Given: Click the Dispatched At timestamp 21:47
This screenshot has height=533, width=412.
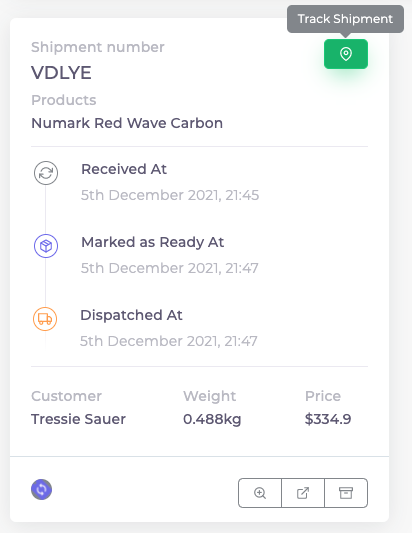Looking at the screenshot, I should [x=169, y=341].
